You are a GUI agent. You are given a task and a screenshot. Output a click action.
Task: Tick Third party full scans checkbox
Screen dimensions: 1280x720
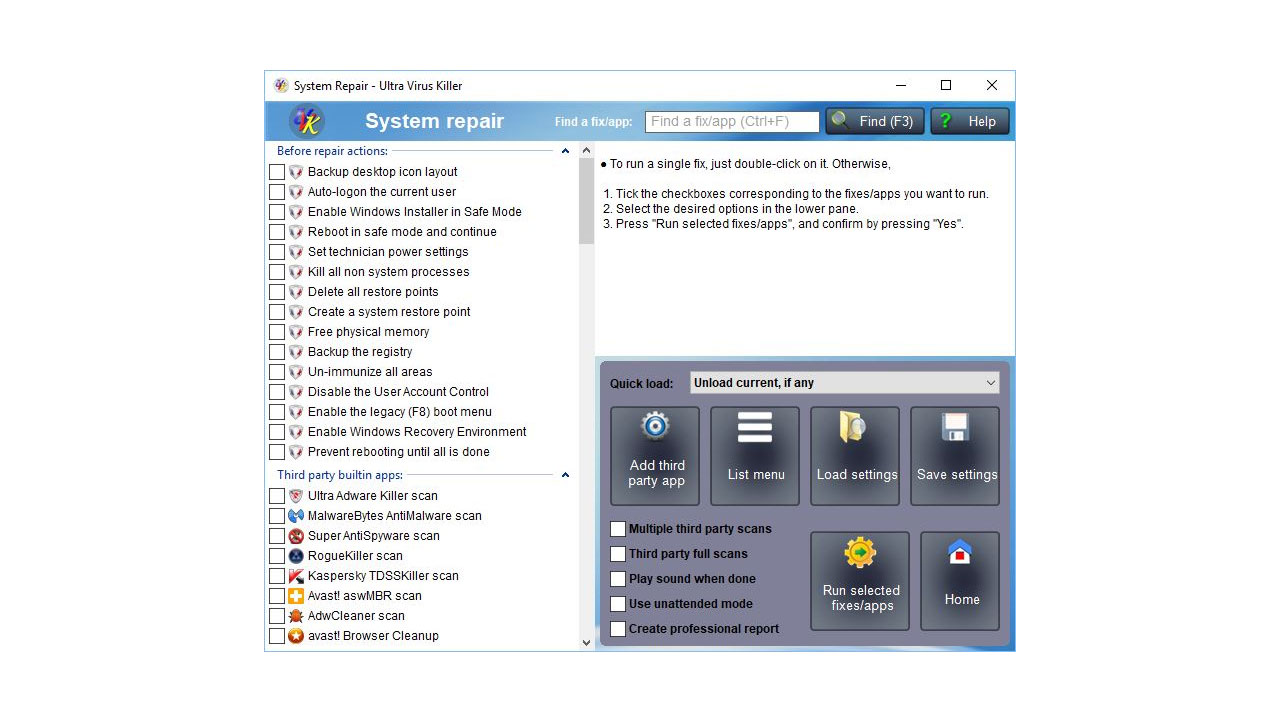(x=618, y=554)
